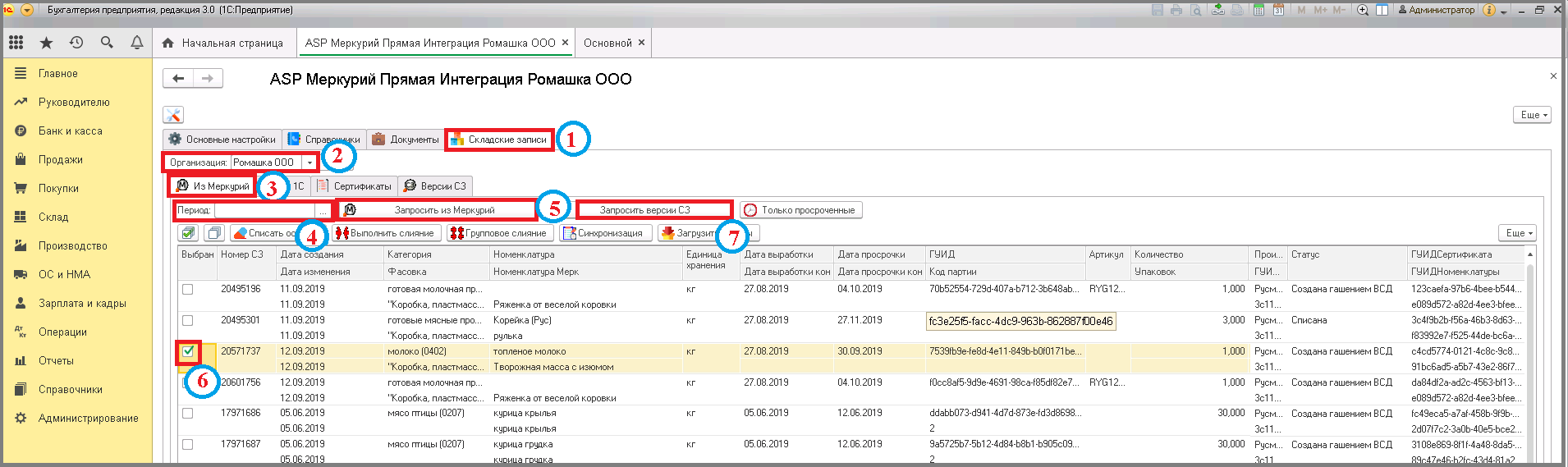Viewport: 1568px width, 467px height.
Task: Open the notifications bell icon
Action: pyautogui.click(x=137, y=43)
